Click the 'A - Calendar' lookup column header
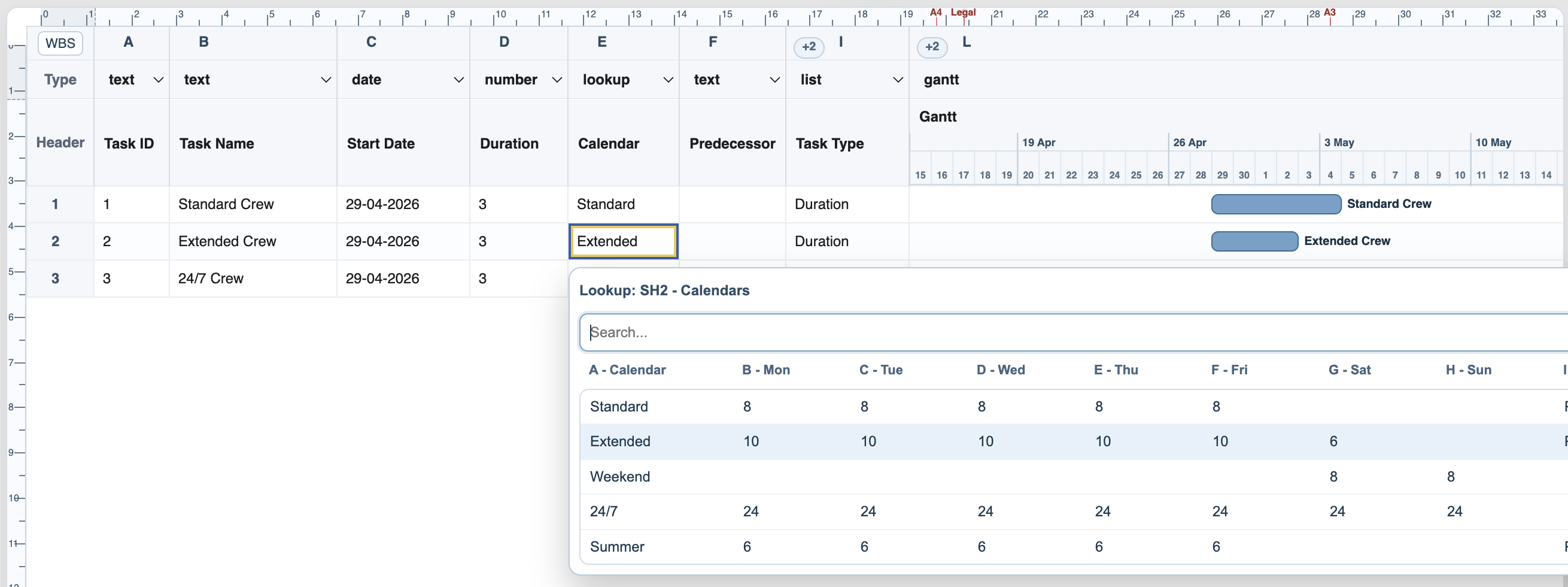Viewport: 1568px width, 587px height. [627, 370]
